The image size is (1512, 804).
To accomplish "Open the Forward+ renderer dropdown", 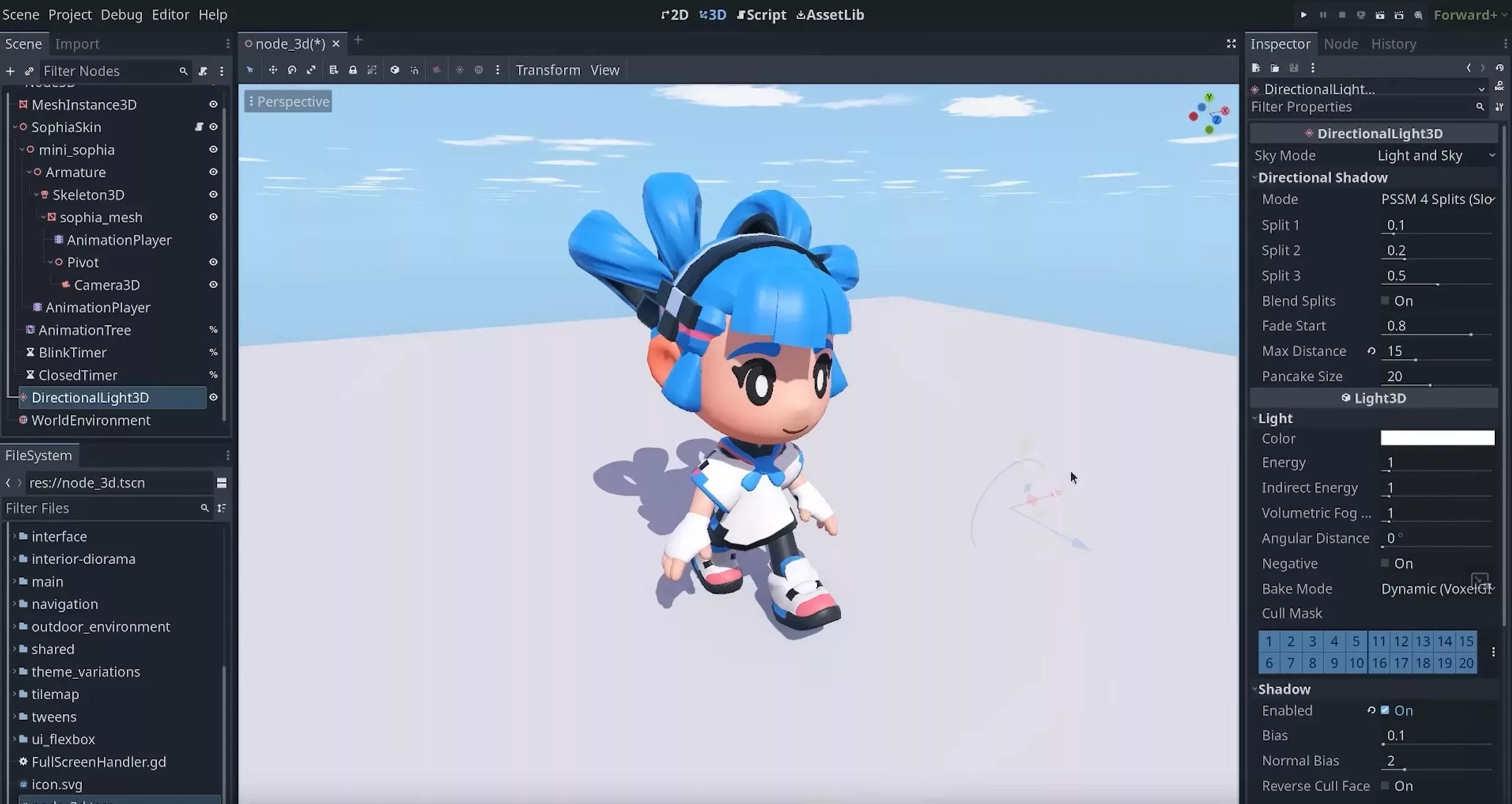I will click(1467, 14).
